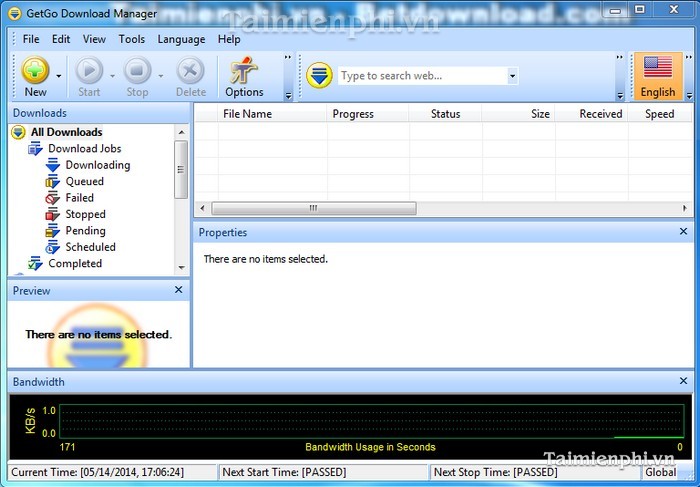Click the Failed tree icon
Image resolution: width=700 pixels, height=487 pixels.
coord(53,198)
